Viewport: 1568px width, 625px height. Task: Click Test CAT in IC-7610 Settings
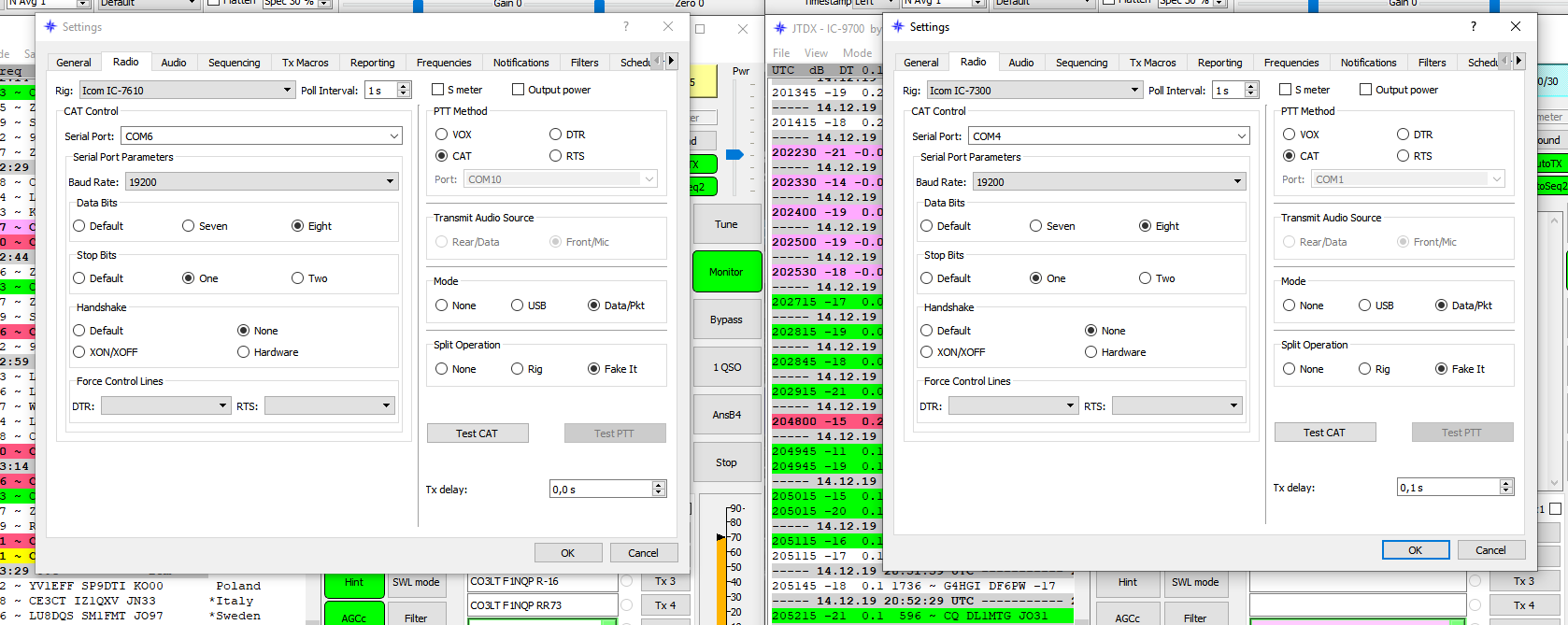tap(478, 433)
